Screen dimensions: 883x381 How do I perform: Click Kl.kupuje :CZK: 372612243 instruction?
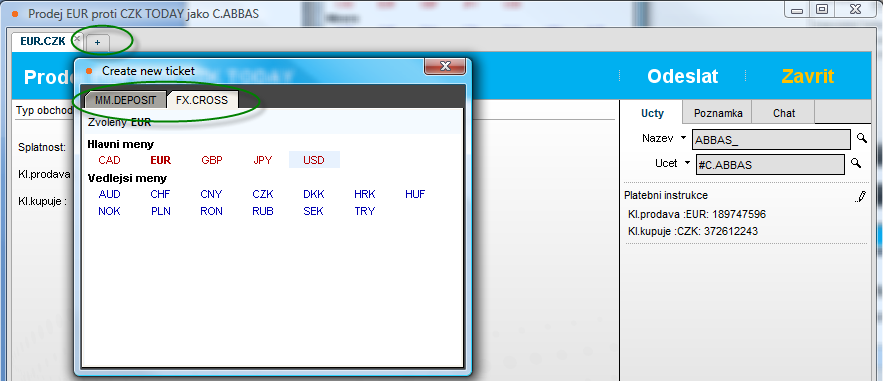[693, 231]
